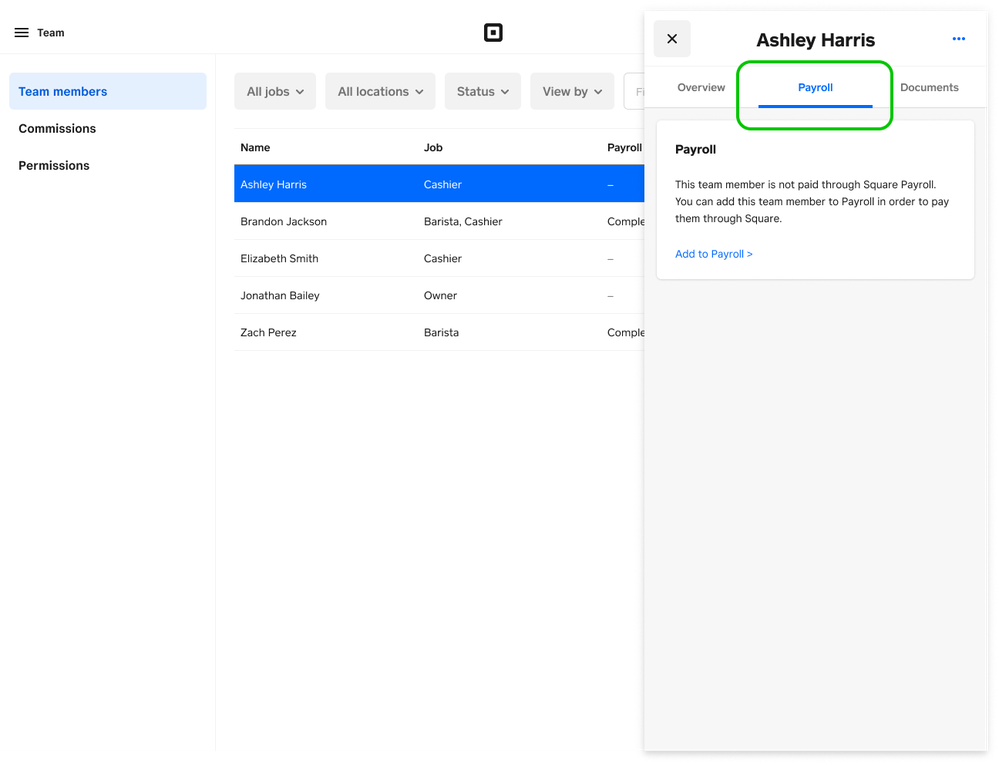
Task: Select Elizabeth Smith team member
Action: tap(279, 258)
